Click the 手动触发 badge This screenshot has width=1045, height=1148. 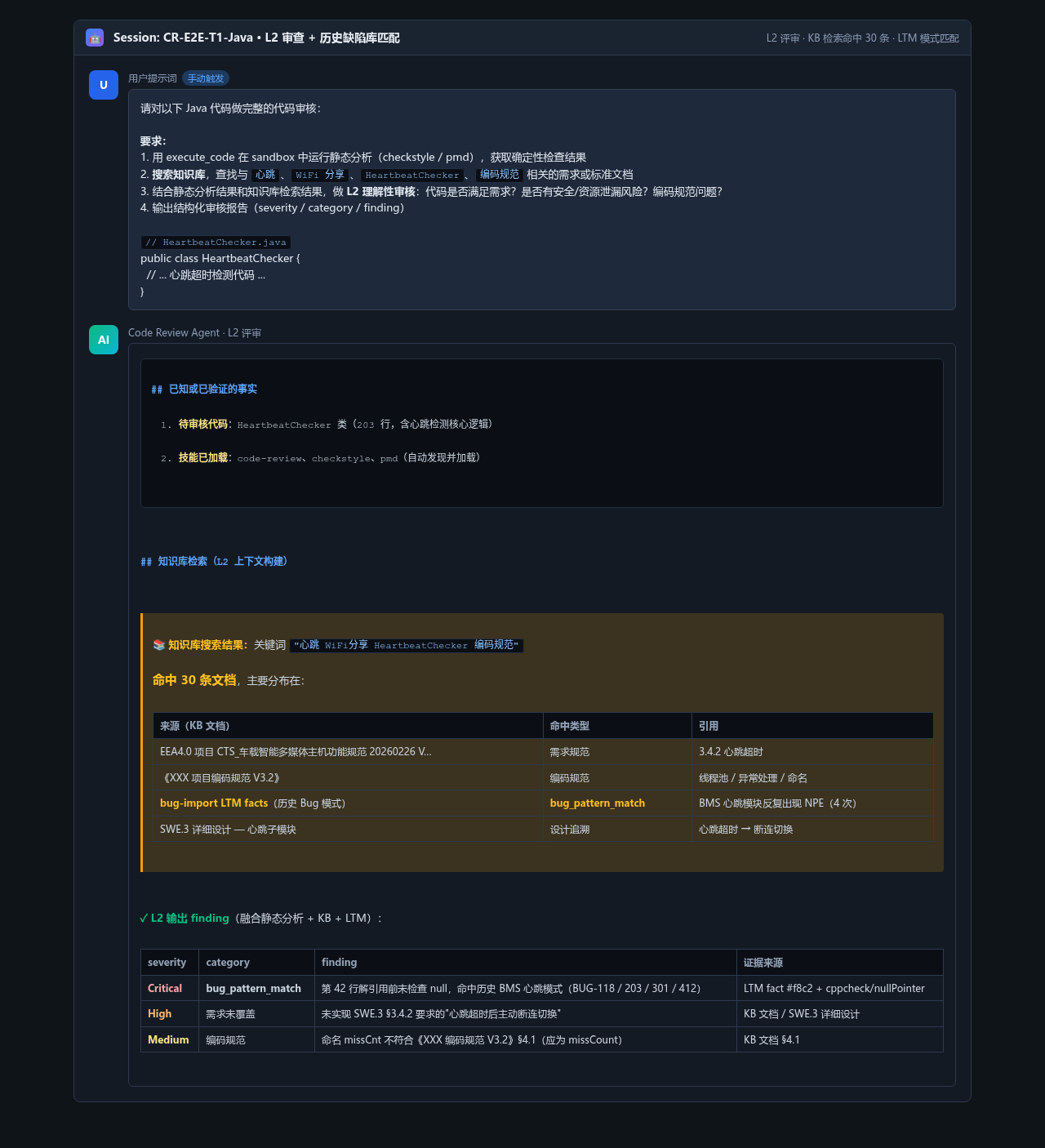tap(206, 78)
